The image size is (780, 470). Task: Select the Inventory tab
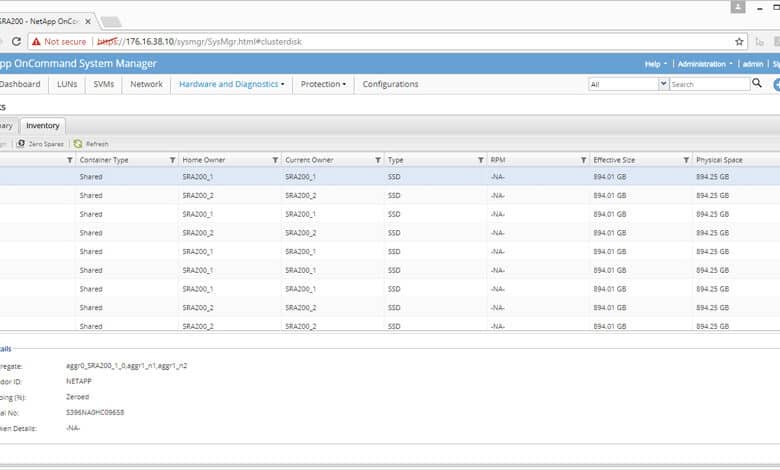tap(43, 125)
